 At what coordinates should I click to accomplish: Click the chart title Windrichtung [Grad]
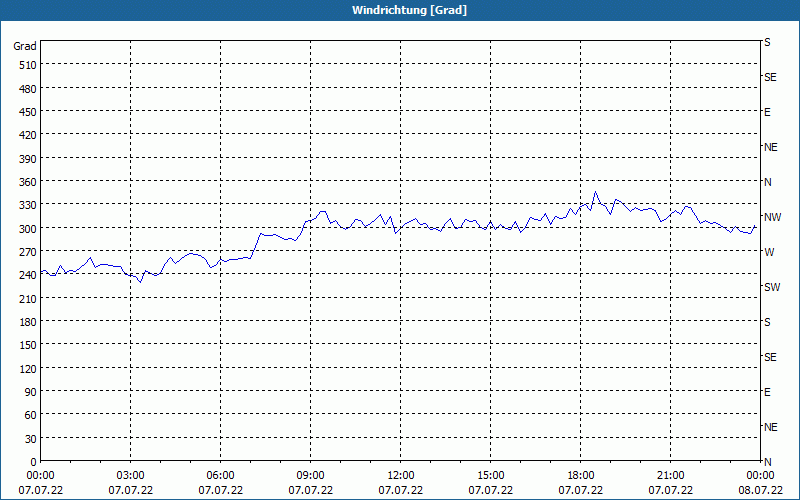pyautogui.click(x=409, y=10)
